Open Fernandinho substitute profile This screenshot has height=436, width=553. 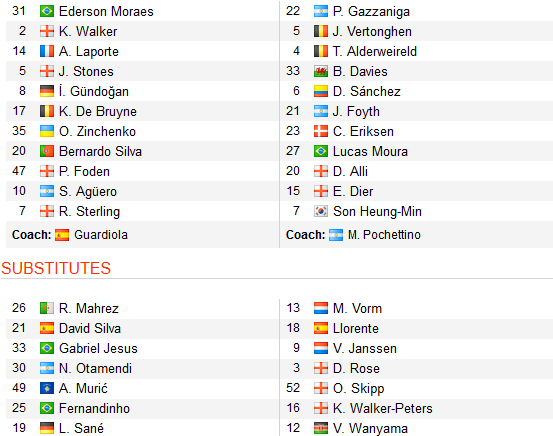pos(94,408)
